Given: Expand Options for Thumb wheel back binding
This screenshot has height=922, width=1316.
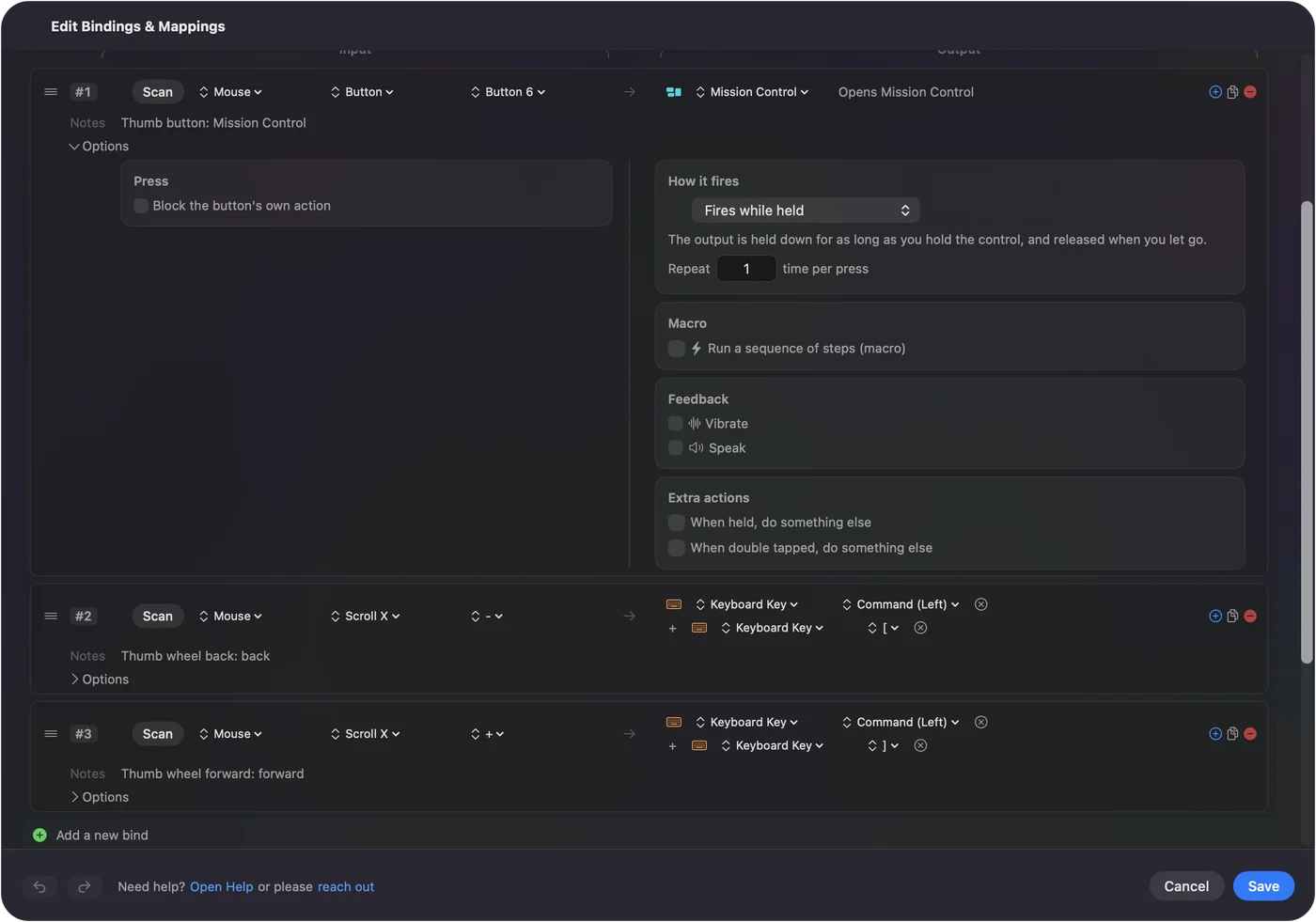Looking at the screenshot, I should coord(99,680).
